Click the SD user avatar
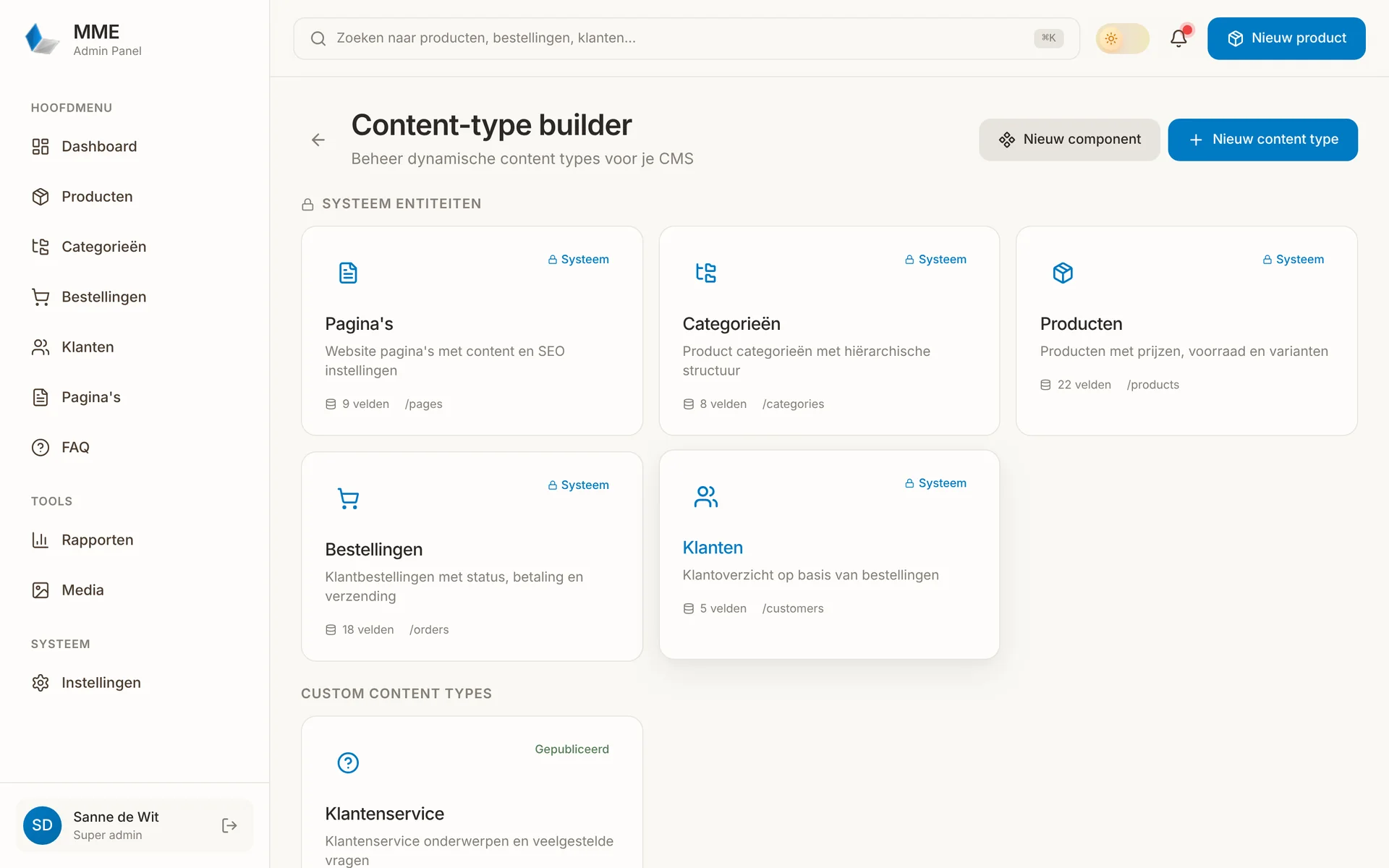Viewport: 1389px width, 868px height. tap(42, 825)
